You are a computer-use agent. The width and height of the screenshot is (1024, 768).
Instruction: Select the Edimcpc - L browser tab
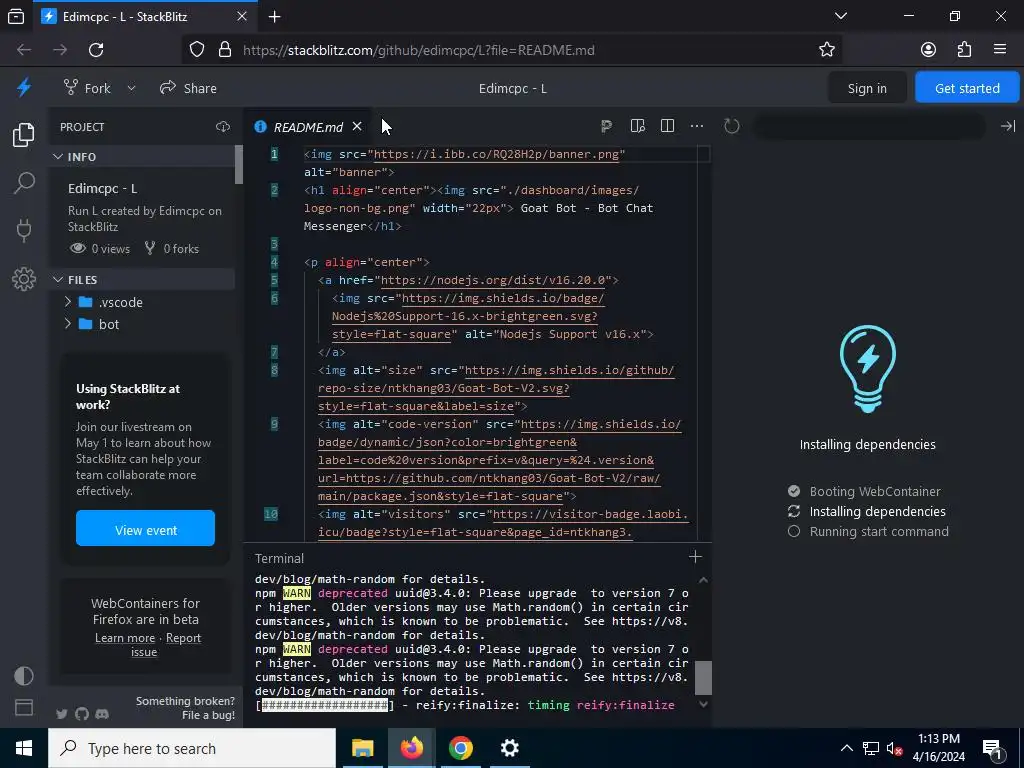144,17
